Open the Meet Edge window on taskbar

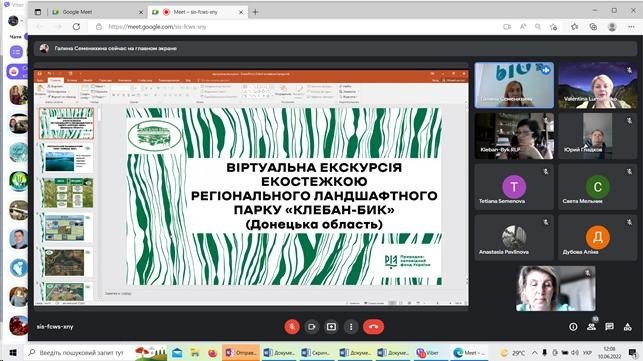469,352
